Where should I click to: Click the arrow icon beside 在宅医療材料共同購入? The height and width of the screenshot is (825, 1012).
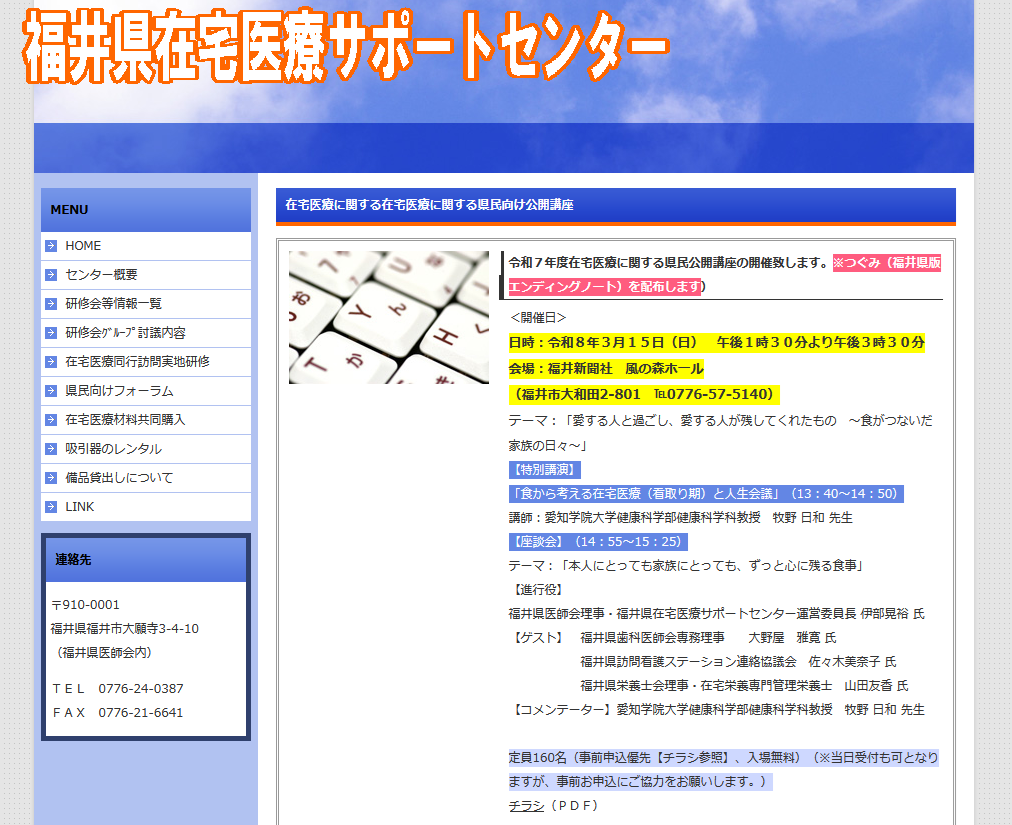[x=51, y=420]
